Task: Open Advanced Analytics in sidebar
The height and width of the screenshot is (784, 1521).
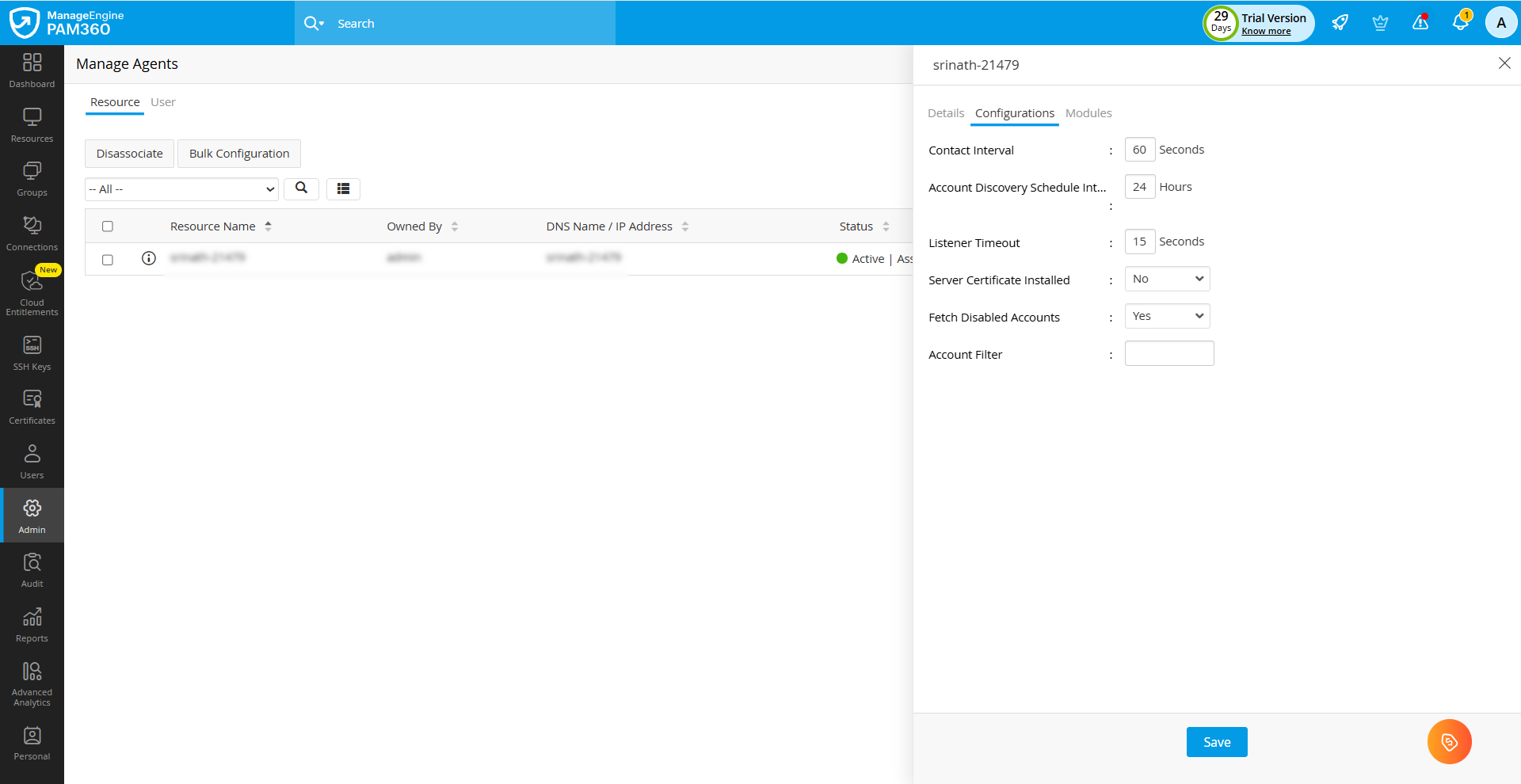Action: pos(32,683)
